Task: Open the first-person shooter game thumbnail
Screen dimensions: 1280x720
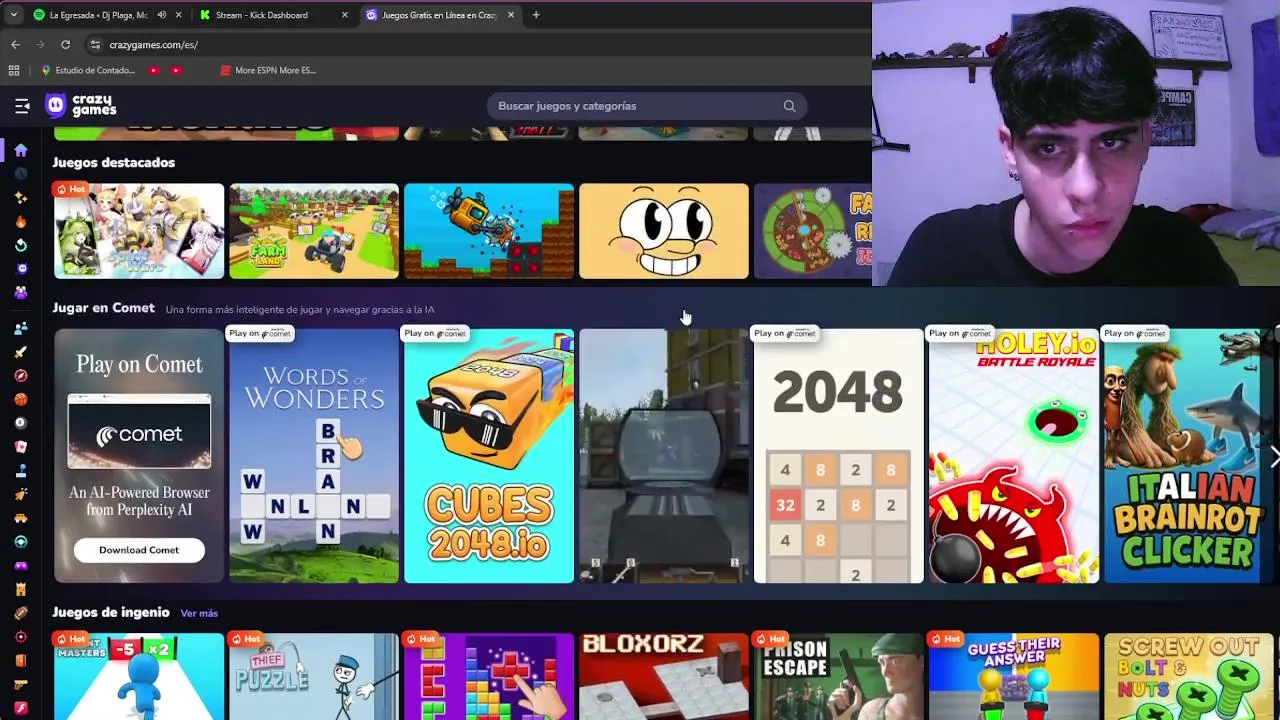Action: point(664,456)
